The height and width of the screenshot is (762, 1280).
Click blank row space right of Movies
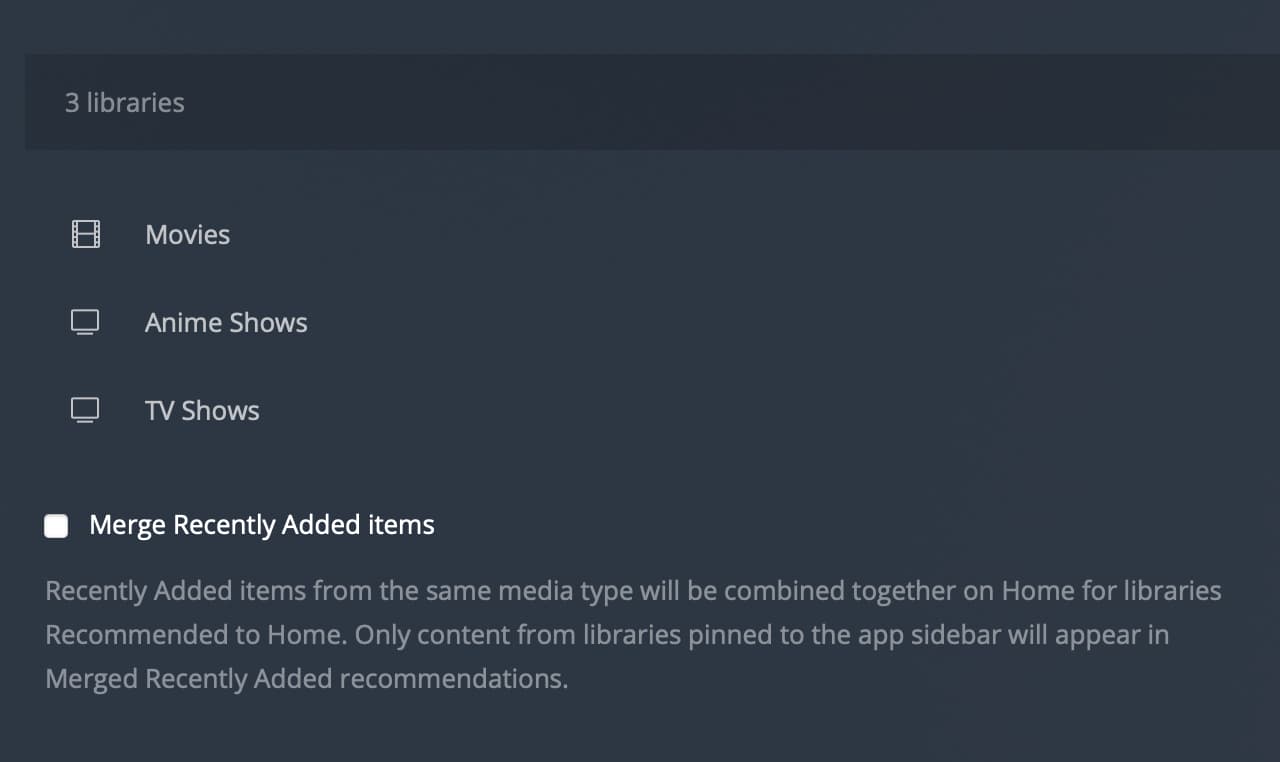pyautogui.click(x=700, y=235)
